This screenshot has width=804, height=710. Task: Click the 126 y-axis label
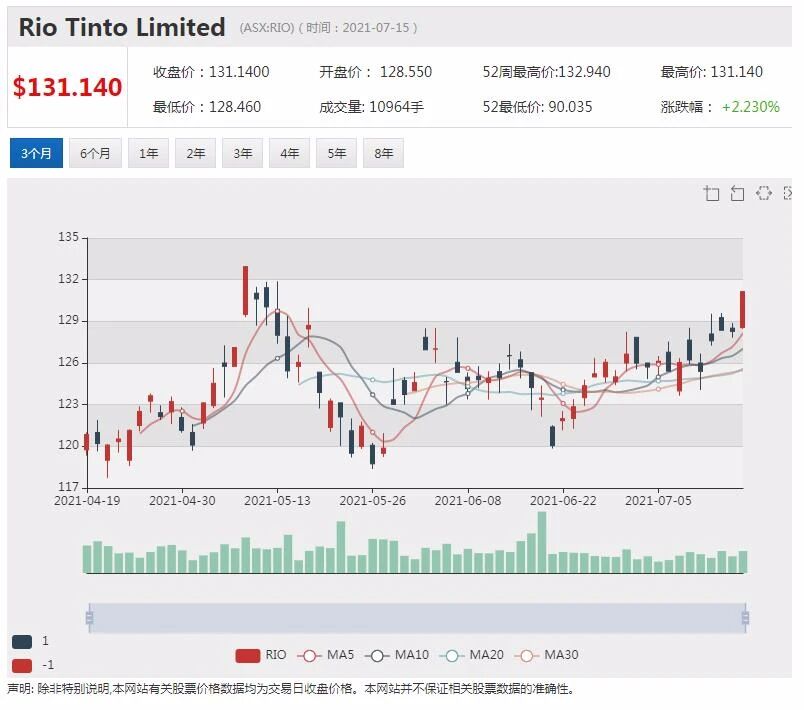pos(68,362)
